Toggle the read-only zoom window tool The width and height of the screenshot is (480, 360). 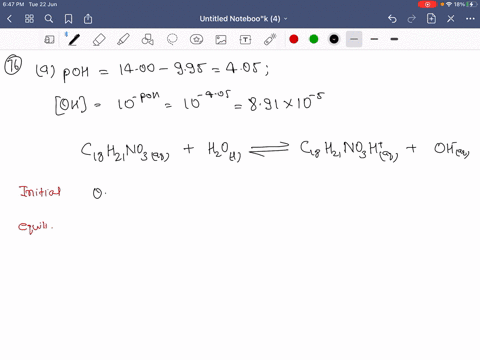[49, 40]
